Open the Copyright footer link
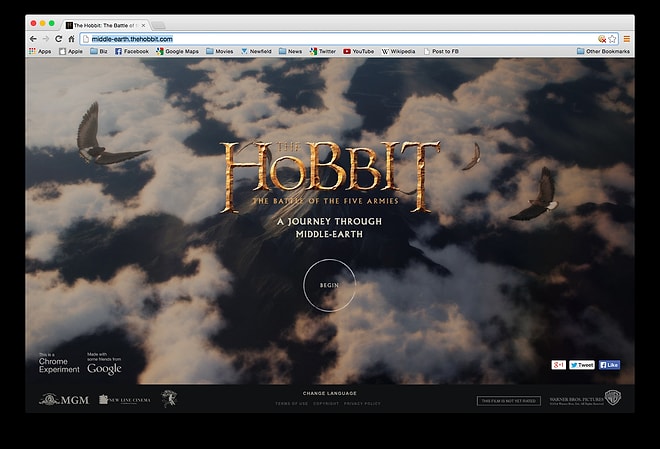 tap(326, 404)
